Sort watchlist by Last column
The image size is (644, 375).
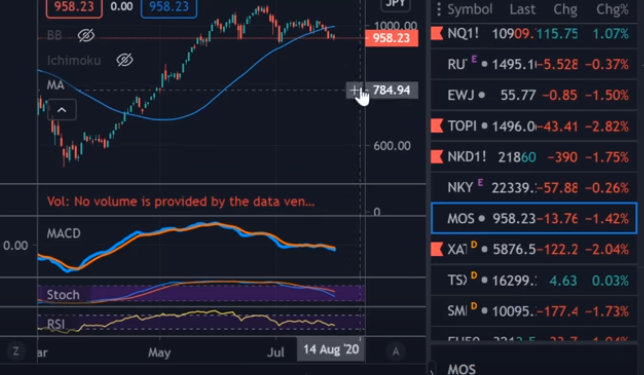522,9
